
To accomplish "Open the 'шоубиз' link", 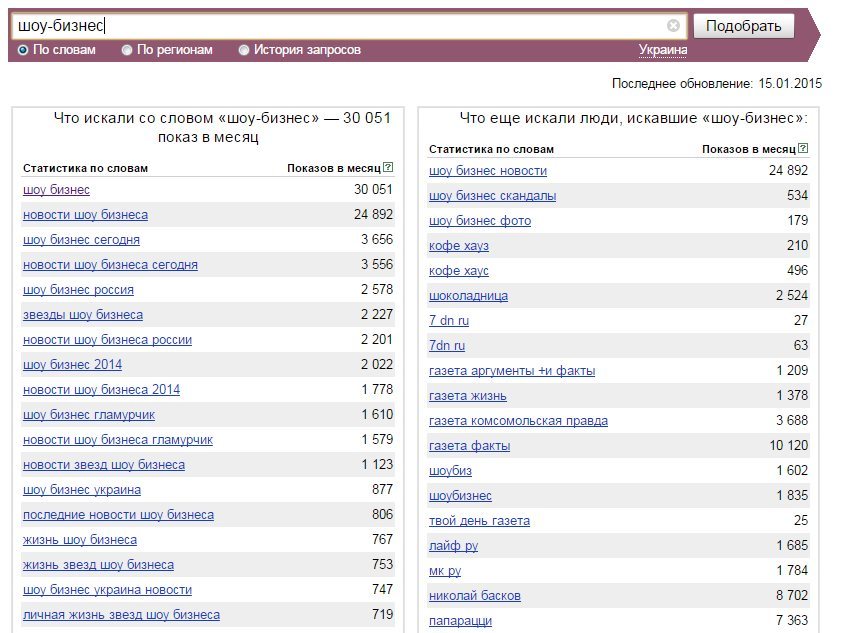I will point(451,470).
